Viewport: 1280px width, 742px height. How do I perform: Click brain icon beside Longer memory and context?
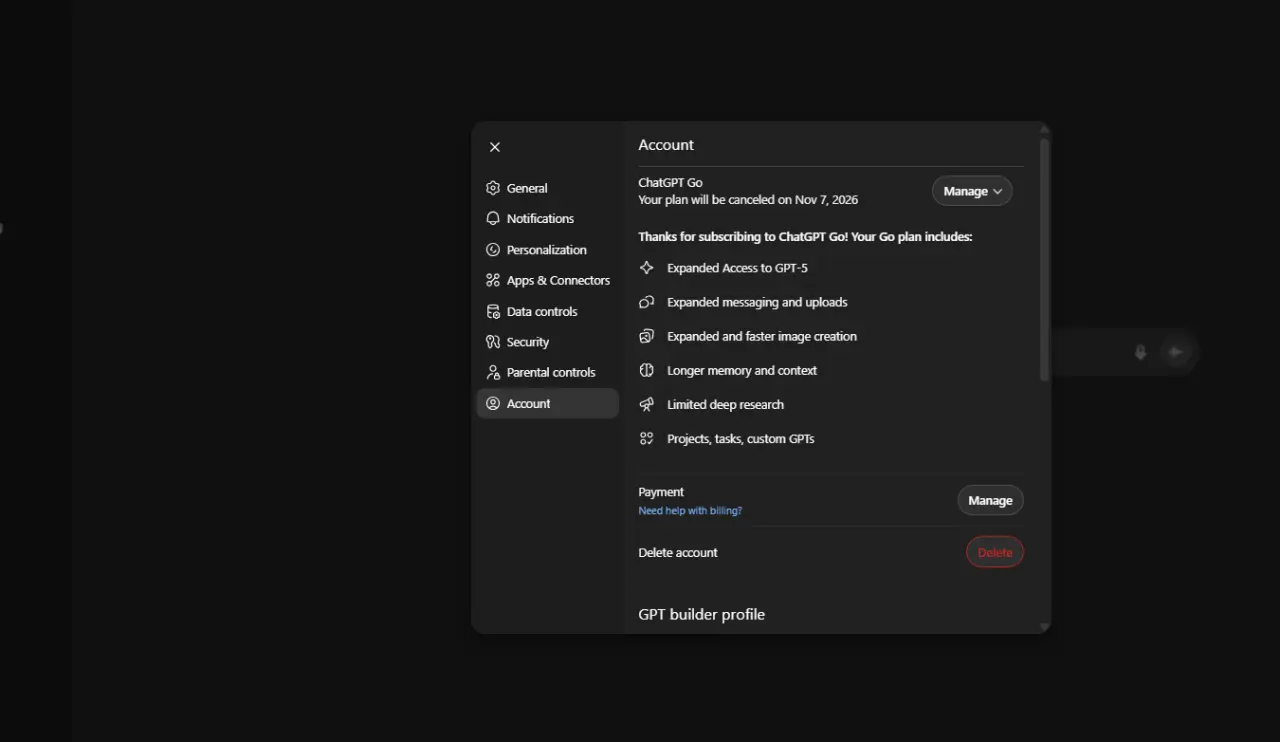pyautogui.click(x=647, y=370)
